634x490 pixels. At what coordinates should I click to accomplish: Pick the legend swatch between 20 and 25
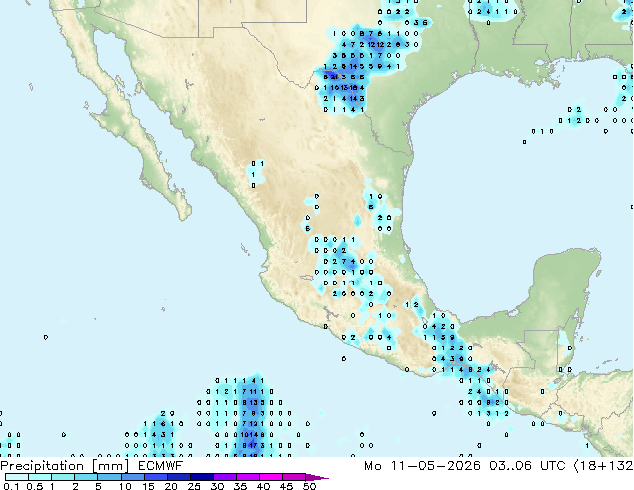click(179, 477)
